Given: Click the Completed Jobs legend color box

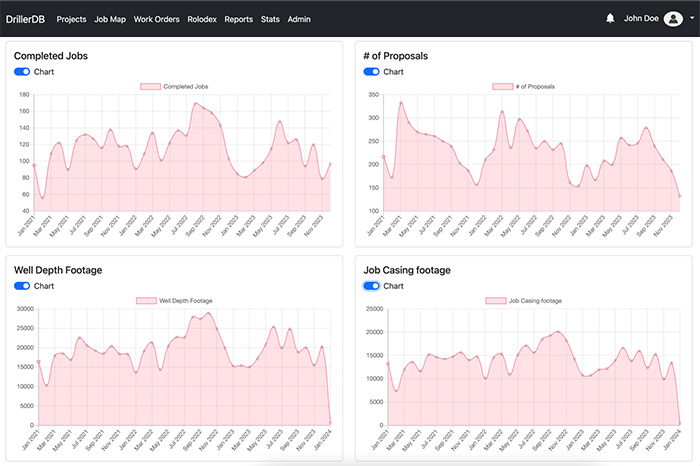Looking at the screenshot, I should 150,87.
